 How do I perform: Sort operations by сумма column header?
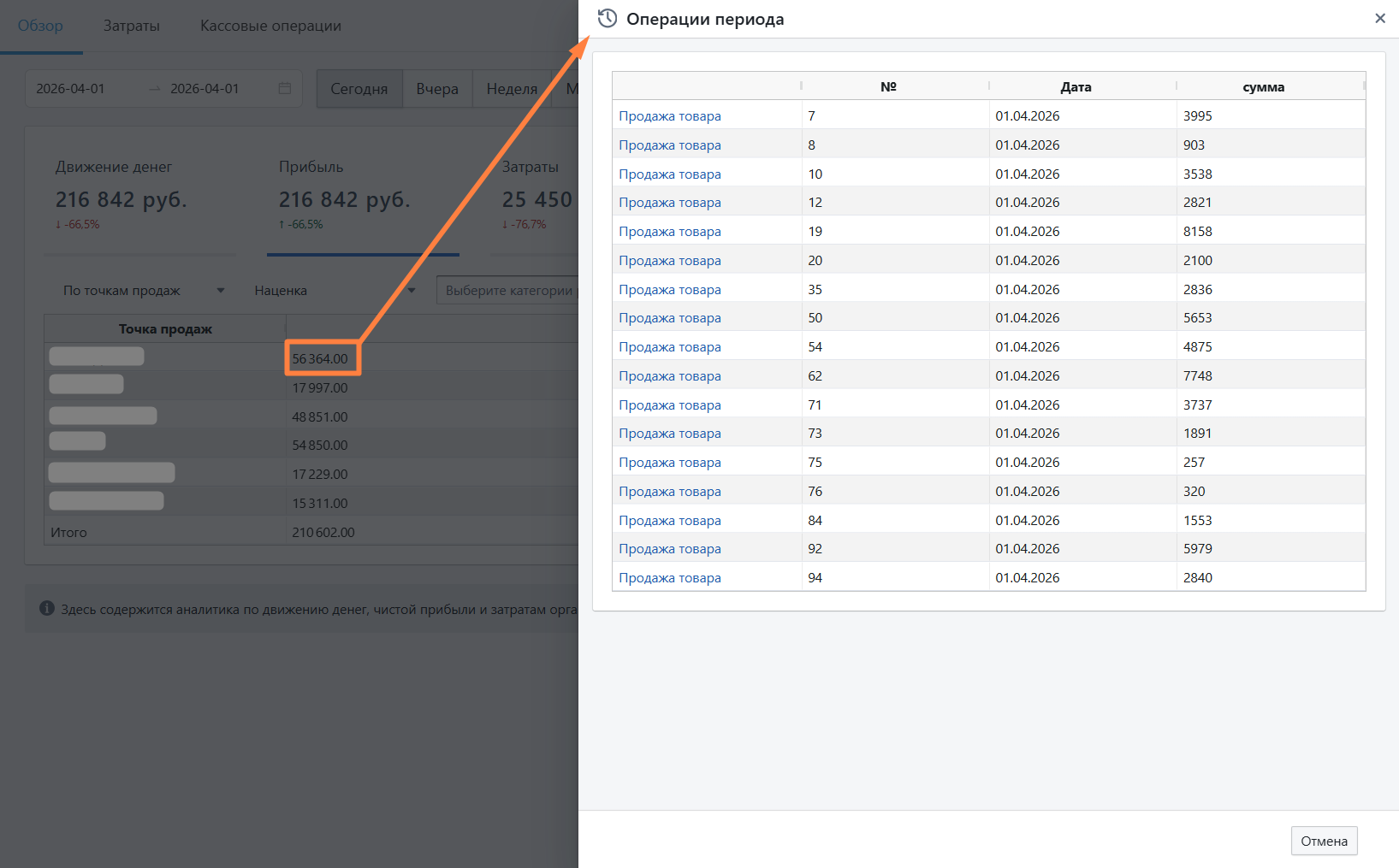tap(1263, 87)
